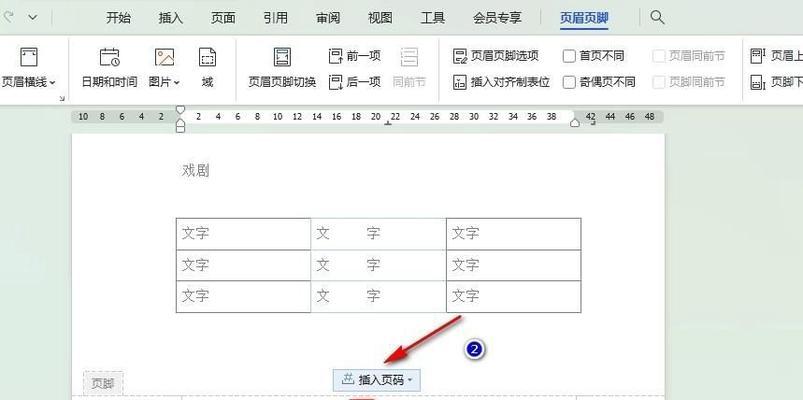
Task: Switch to the 页面 tab
Action: click(223, 18)
